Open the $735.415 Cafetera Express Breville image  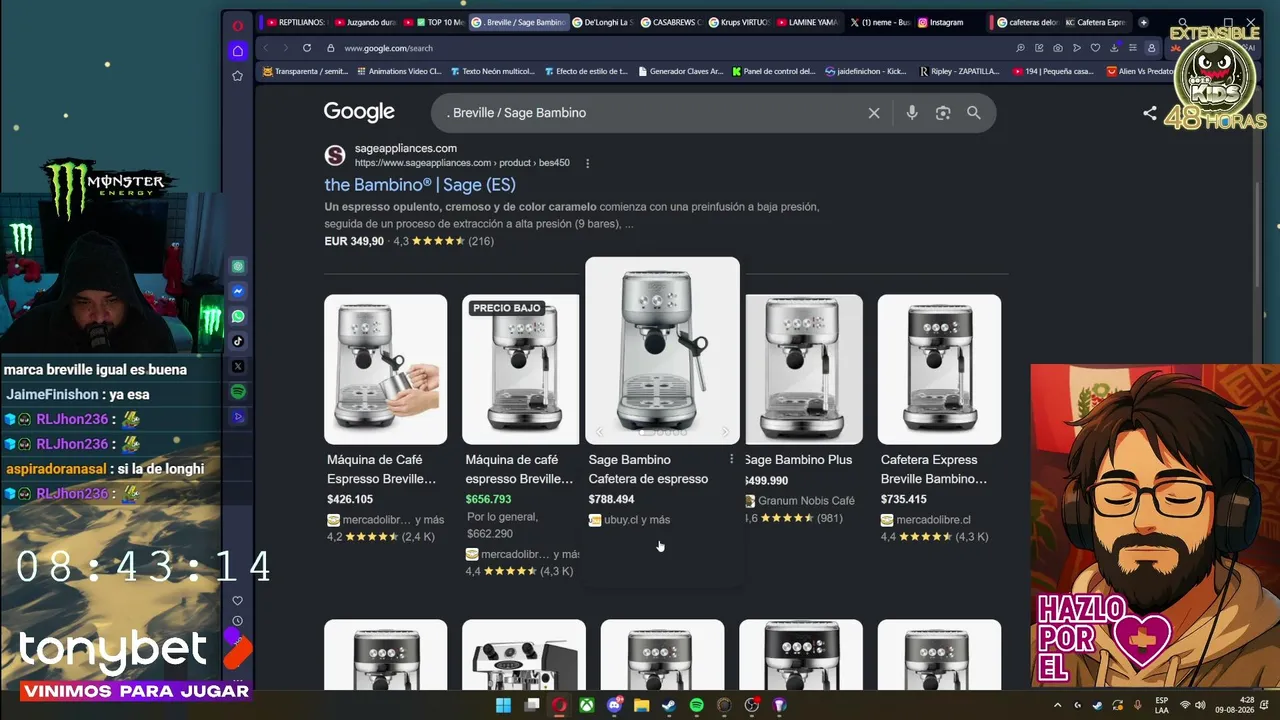(x=939, y=369)
